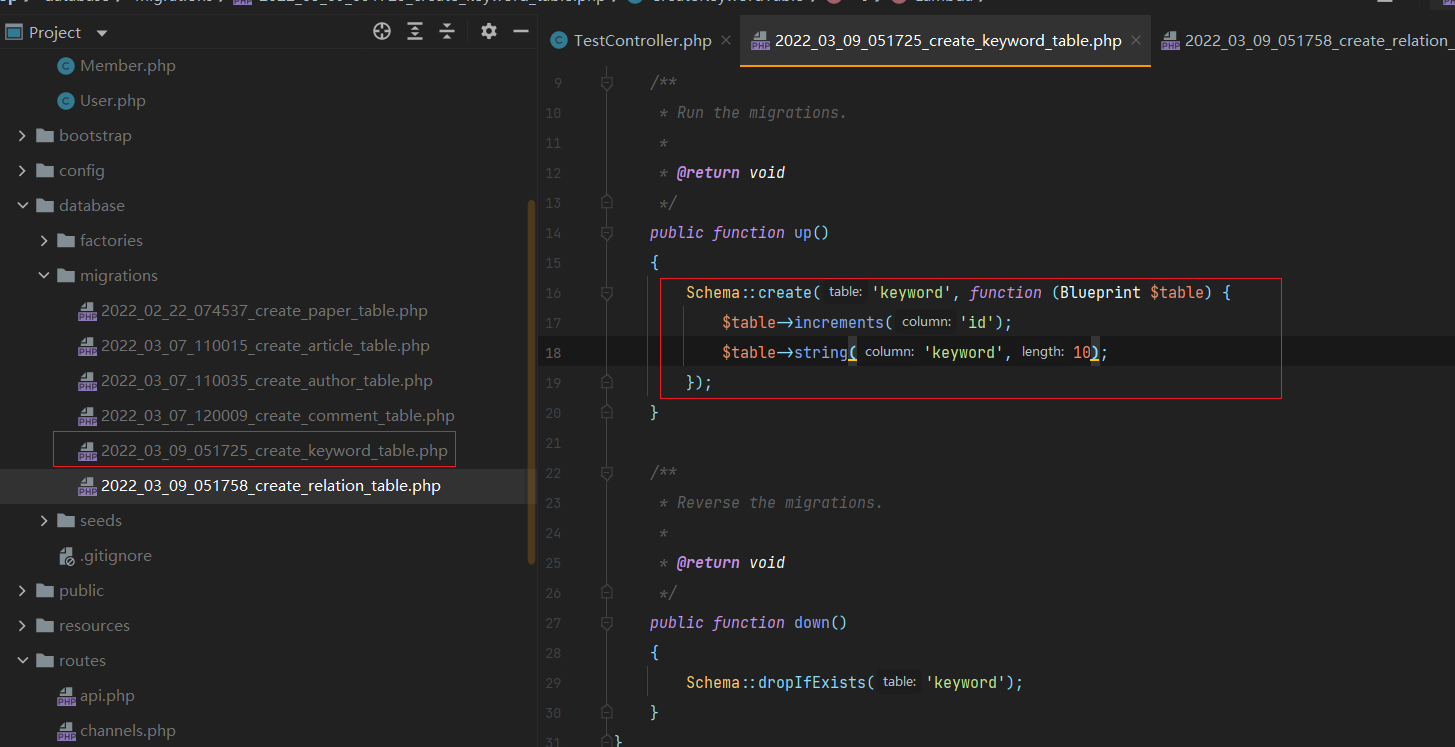Expand the factories folder

pyautogui.click(x=44, y=241)
